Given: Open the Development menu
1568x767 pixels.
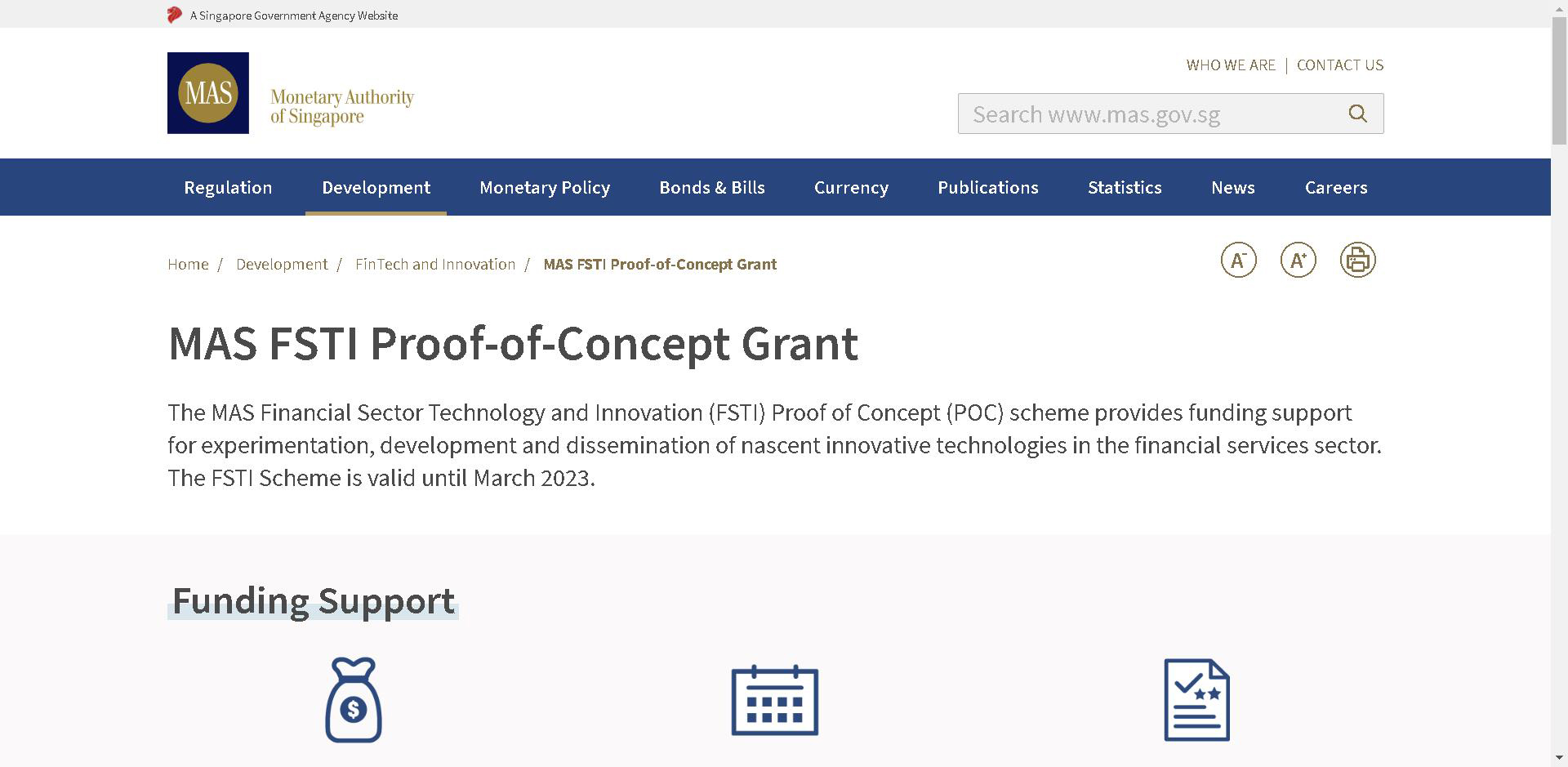Looking at the screenshot, I should (x=376, y=187).
